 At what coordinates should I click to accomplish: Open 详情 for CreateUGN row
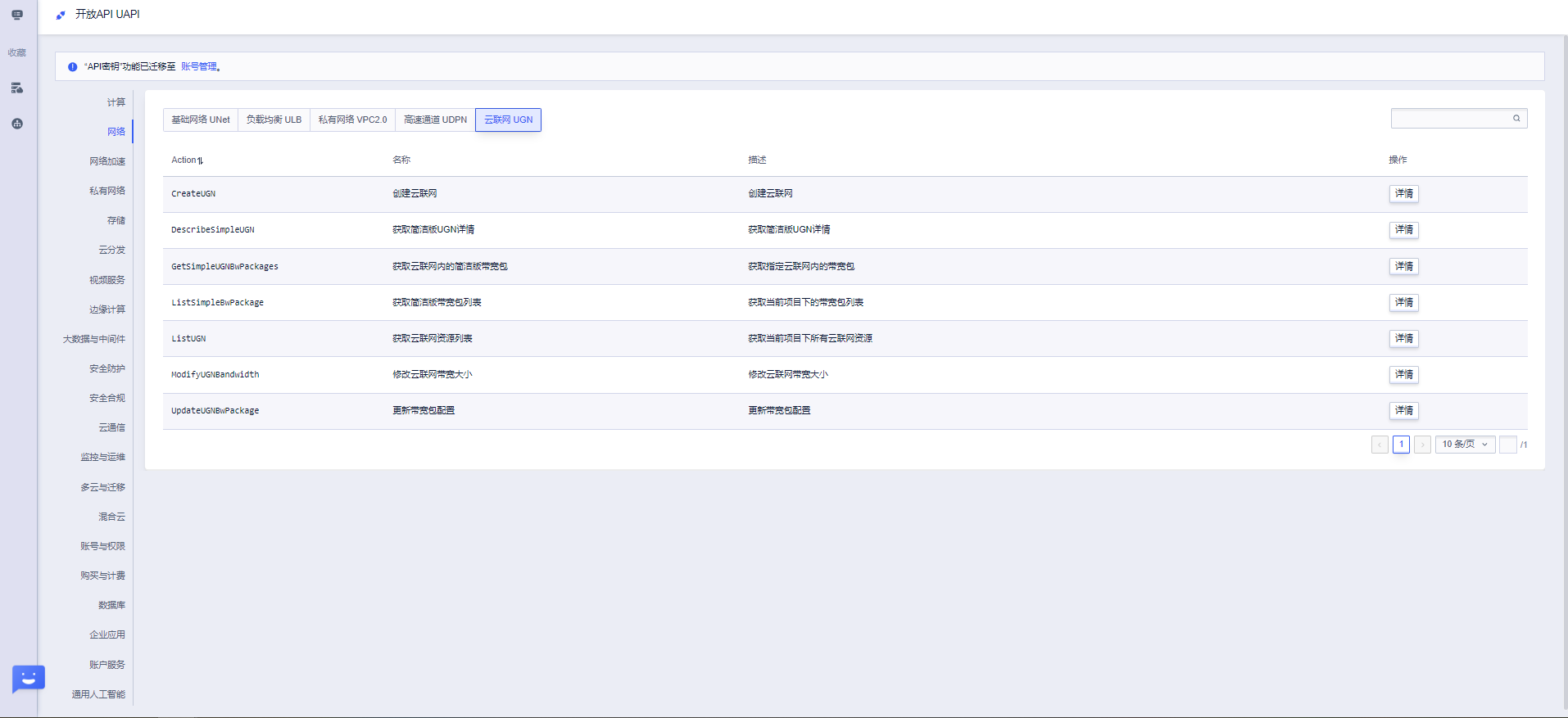tap(1403, 194)
